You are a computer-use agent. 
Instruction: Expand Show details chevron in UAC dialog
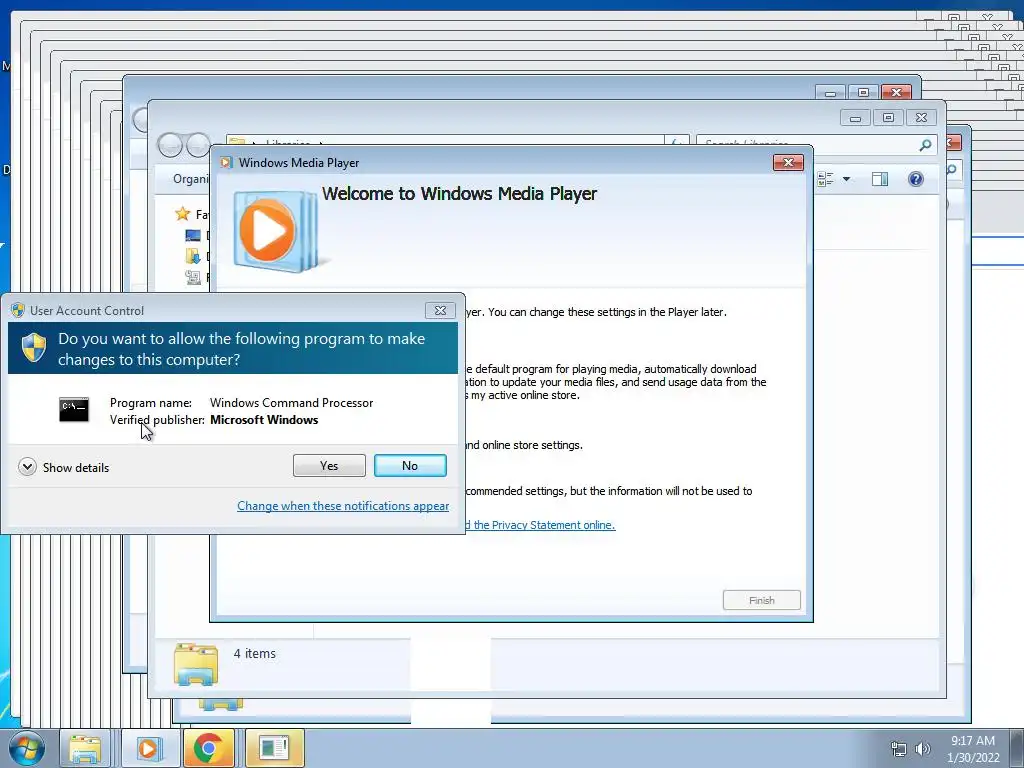tap(27, 467)
